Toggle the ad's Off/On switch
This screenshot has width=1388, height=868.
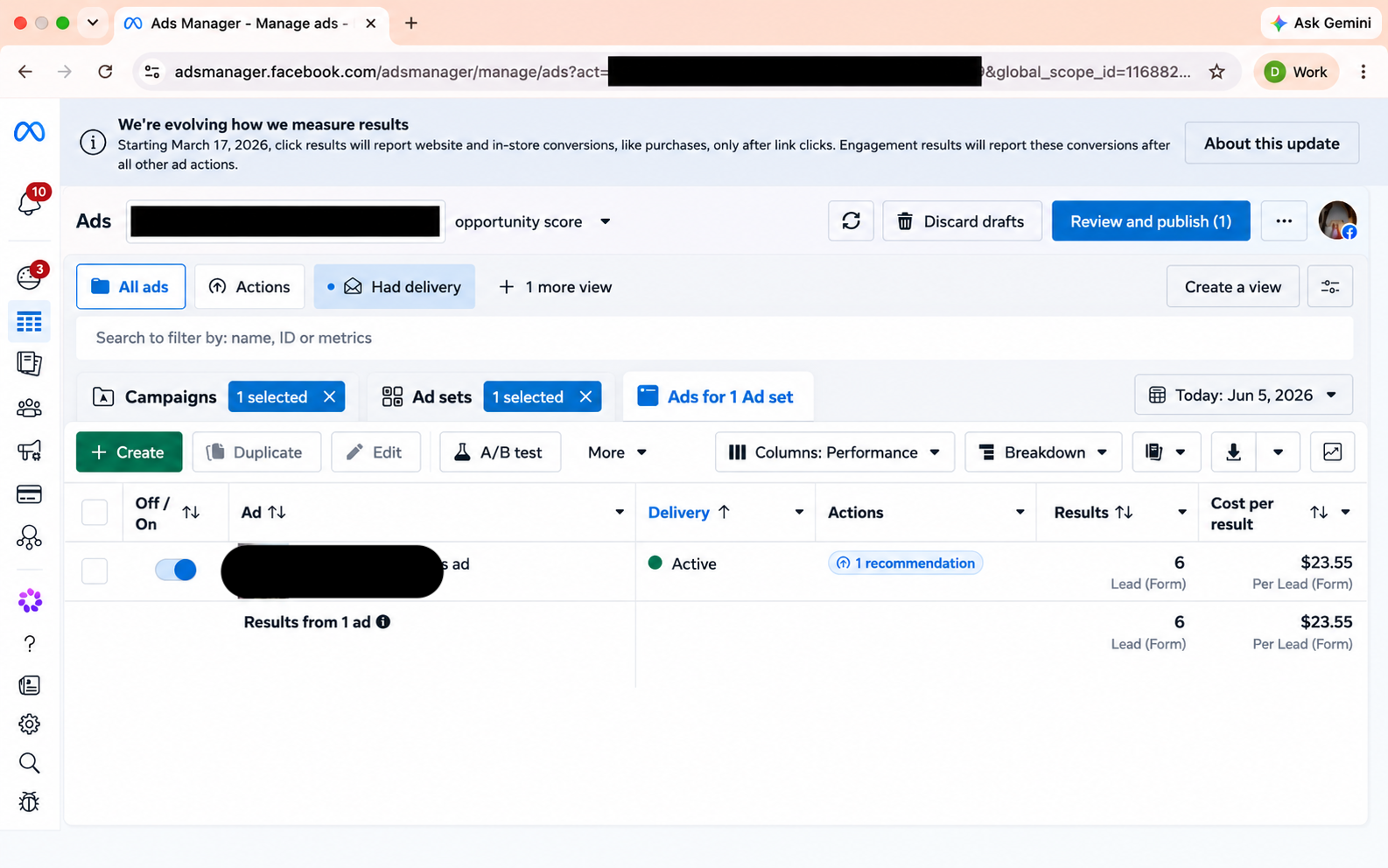click(x=176, y=570)
